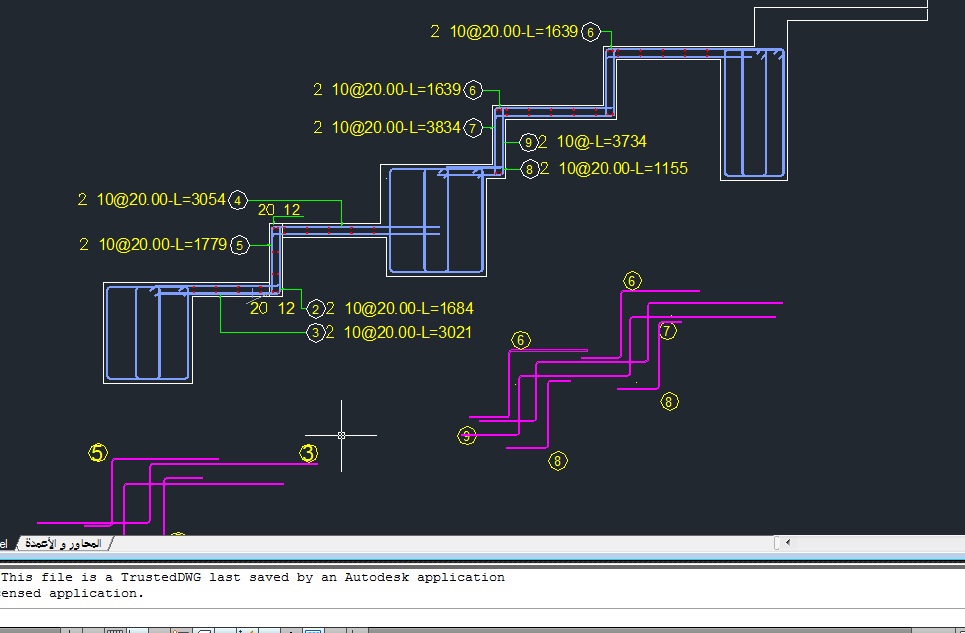Pick bar mark 9 beside L=3734
Image resolution: width=965 pixels, height=633 pixels.
(529, 143)
